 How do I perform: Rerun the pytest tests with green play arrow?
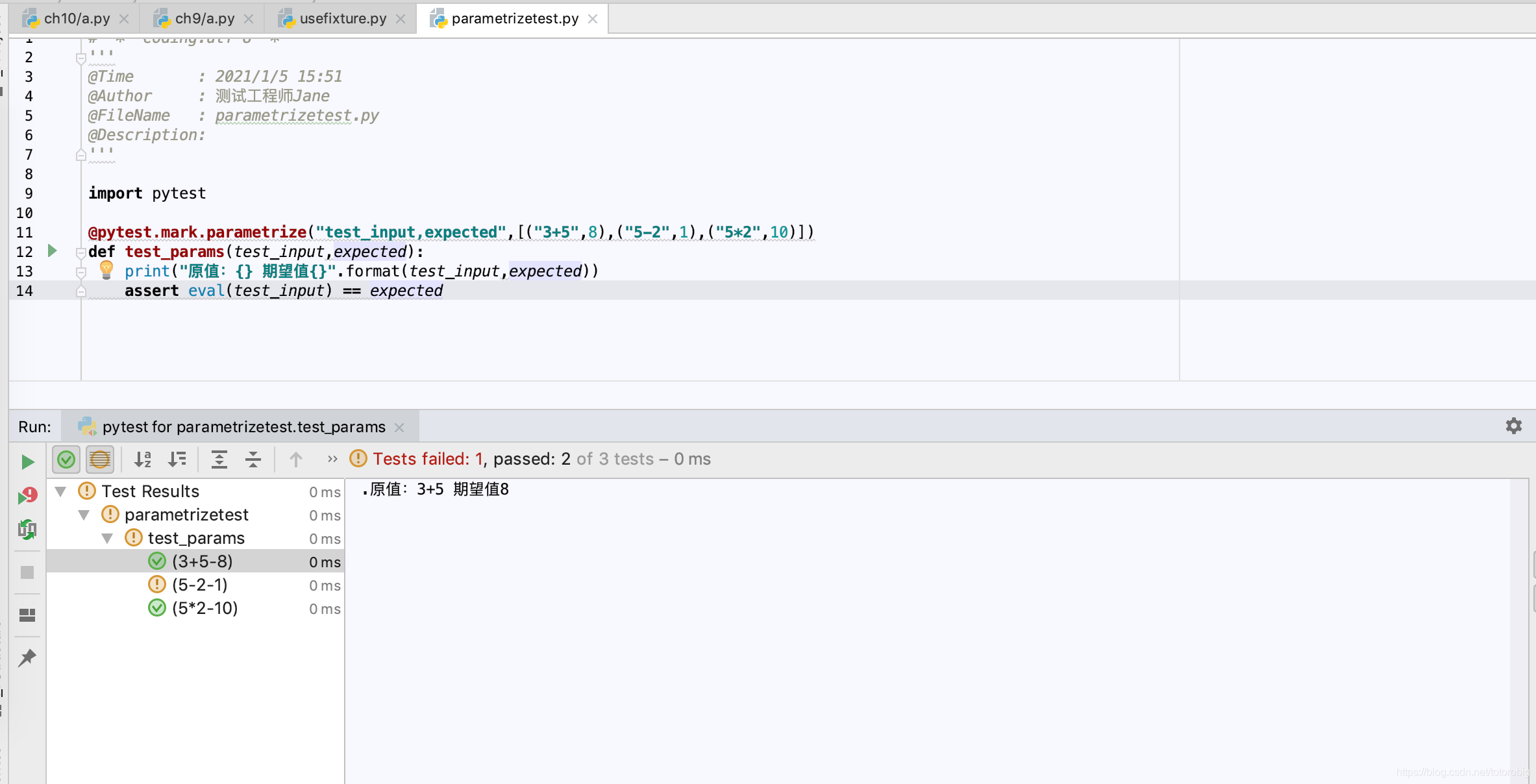(x=27, y=461)
